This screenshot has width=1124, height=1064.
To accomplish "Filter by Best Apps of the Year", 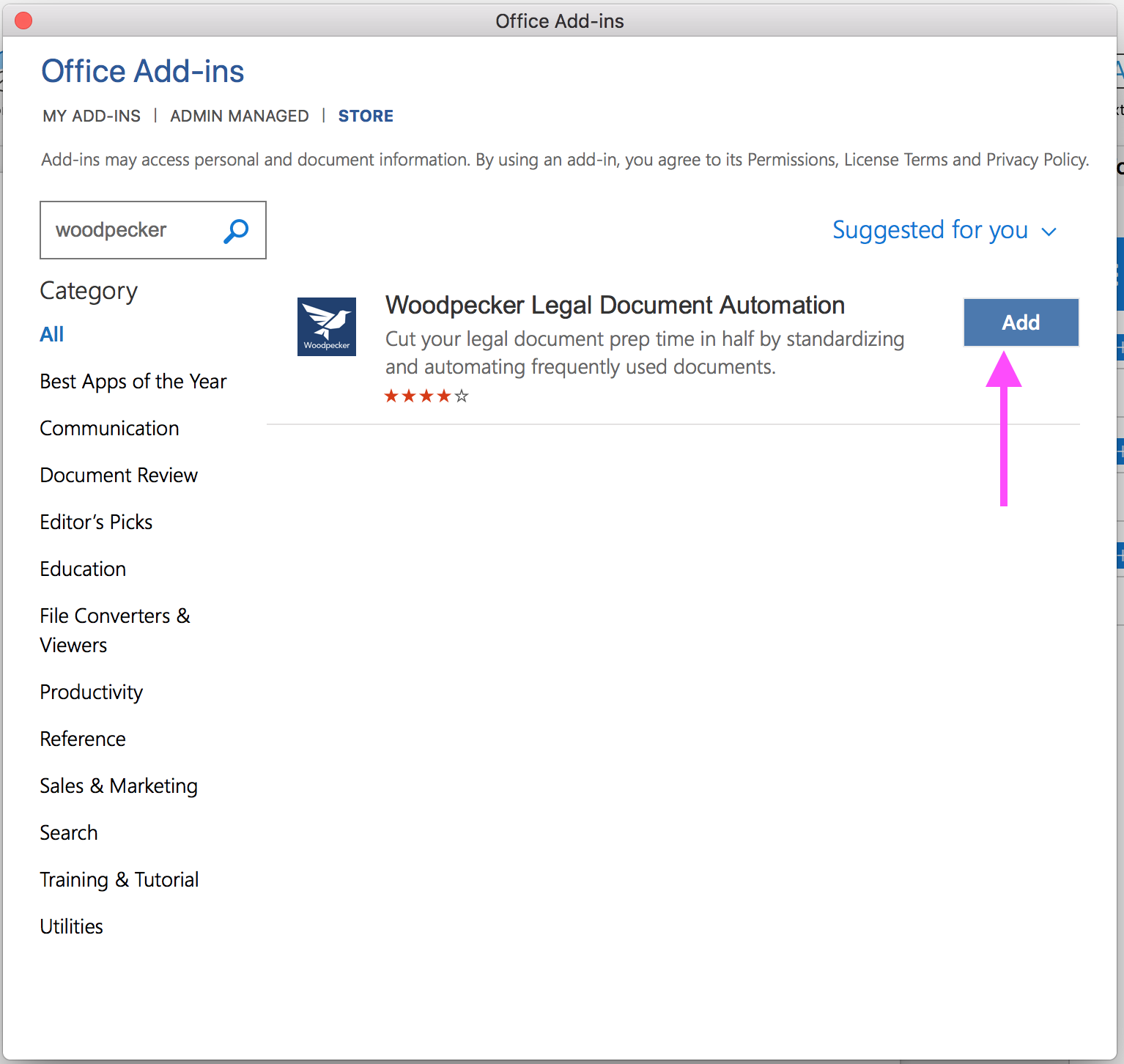I will coord(133,382).
